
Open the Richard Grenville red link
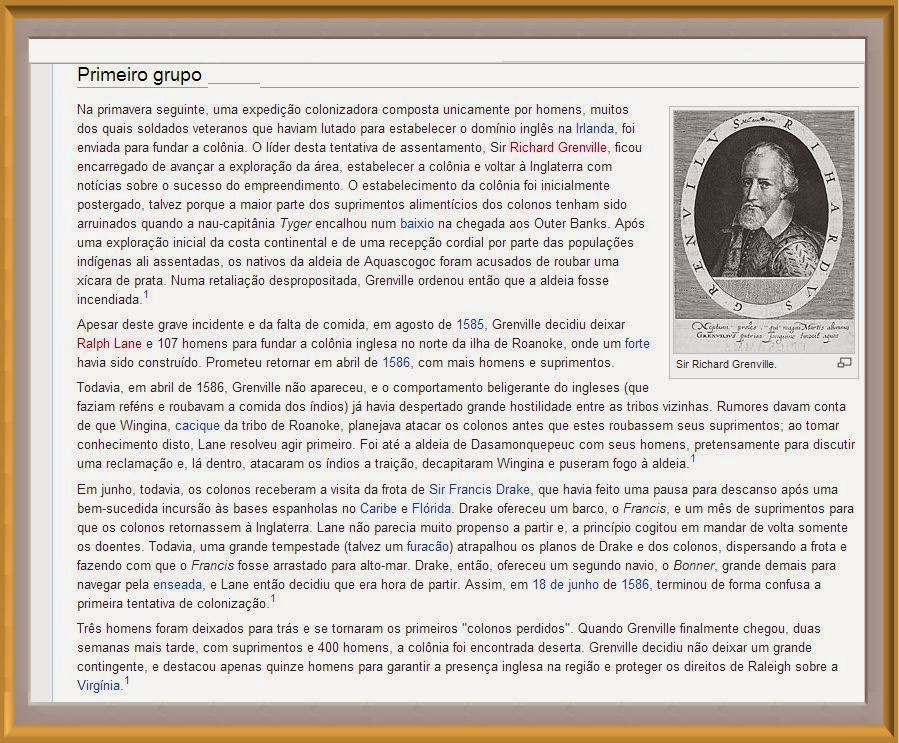pos(558,147)
